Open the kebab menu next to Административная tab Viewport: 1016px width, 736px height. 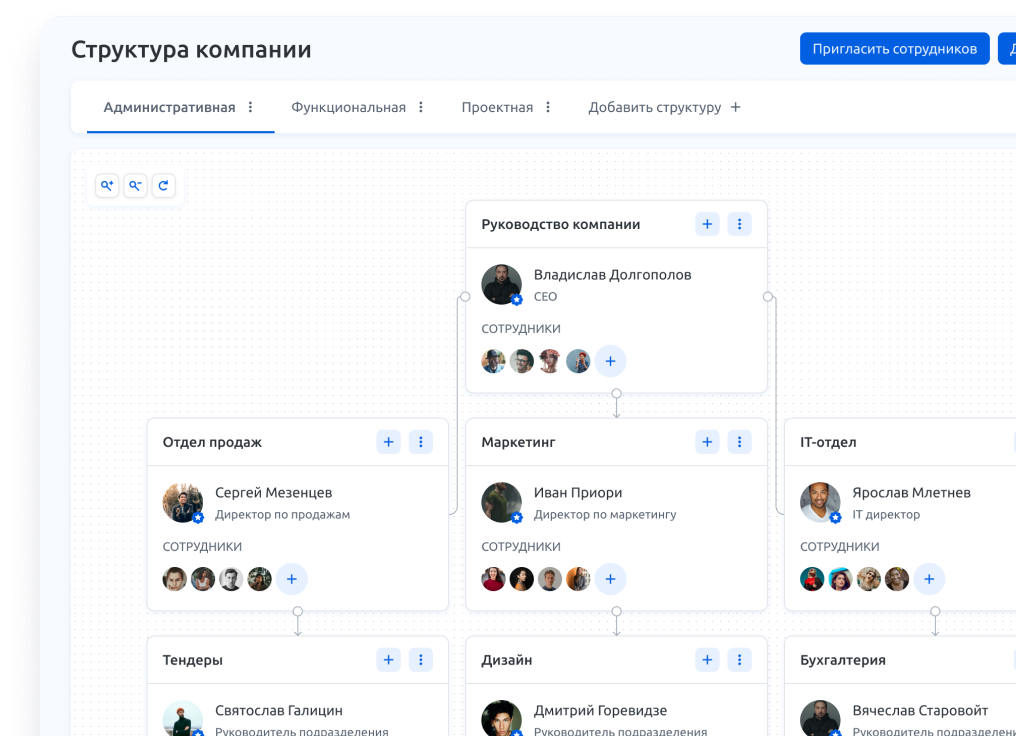250,105
